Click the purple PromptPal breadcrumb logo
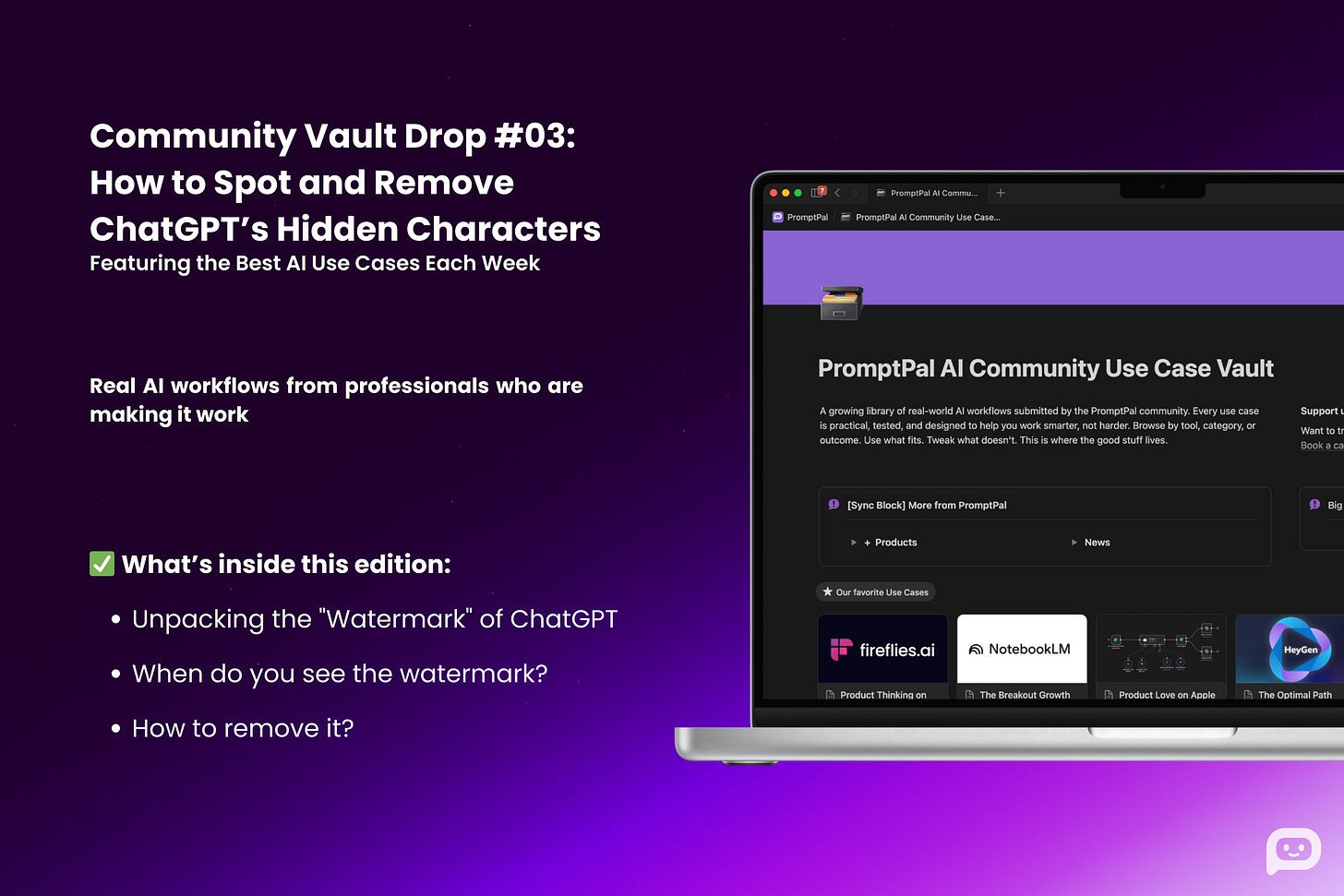1344x896 pixels. pyautogui.click(x=777, y=217)
